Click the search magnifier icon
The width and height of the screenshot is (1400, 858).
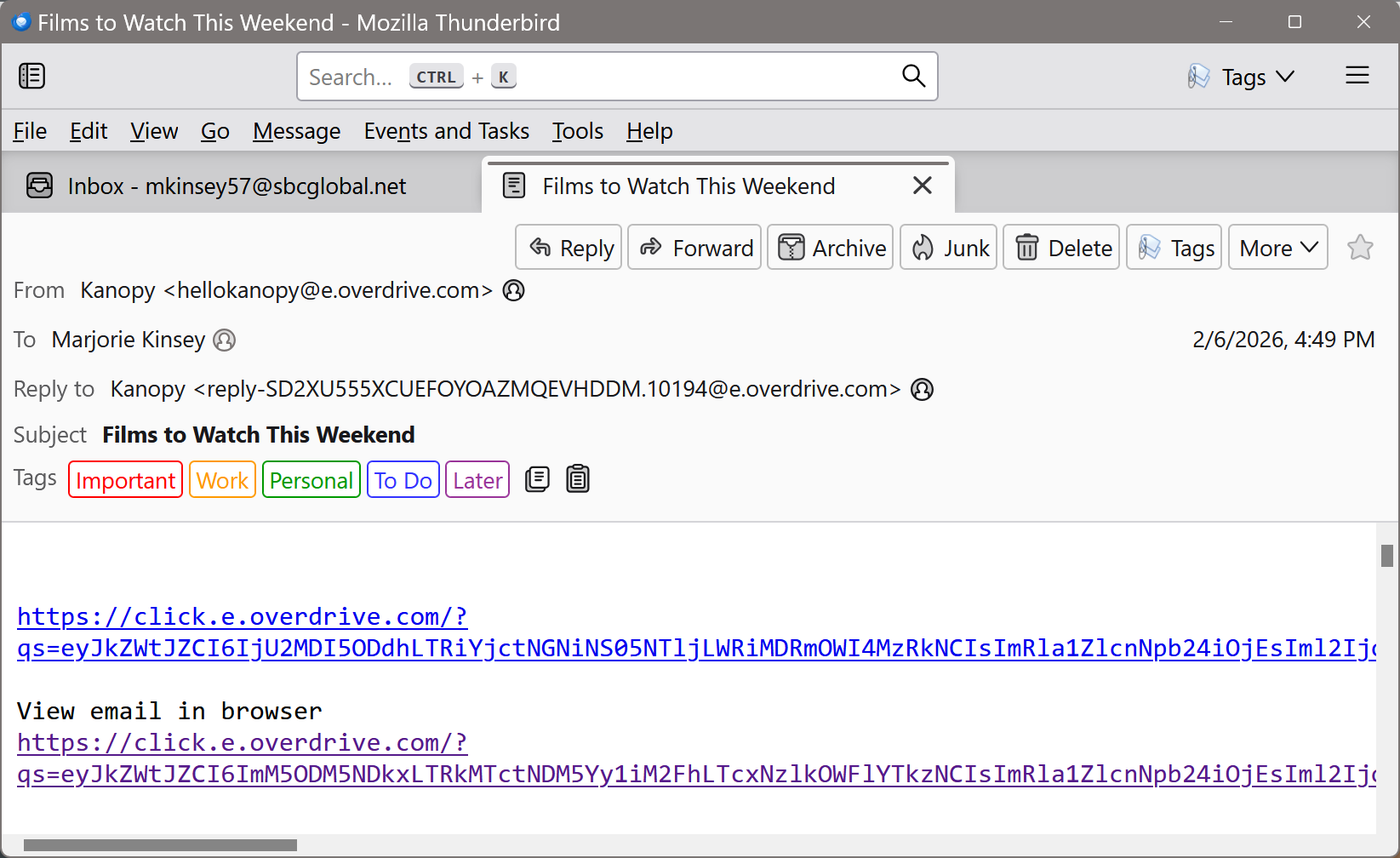coord(913,77)
